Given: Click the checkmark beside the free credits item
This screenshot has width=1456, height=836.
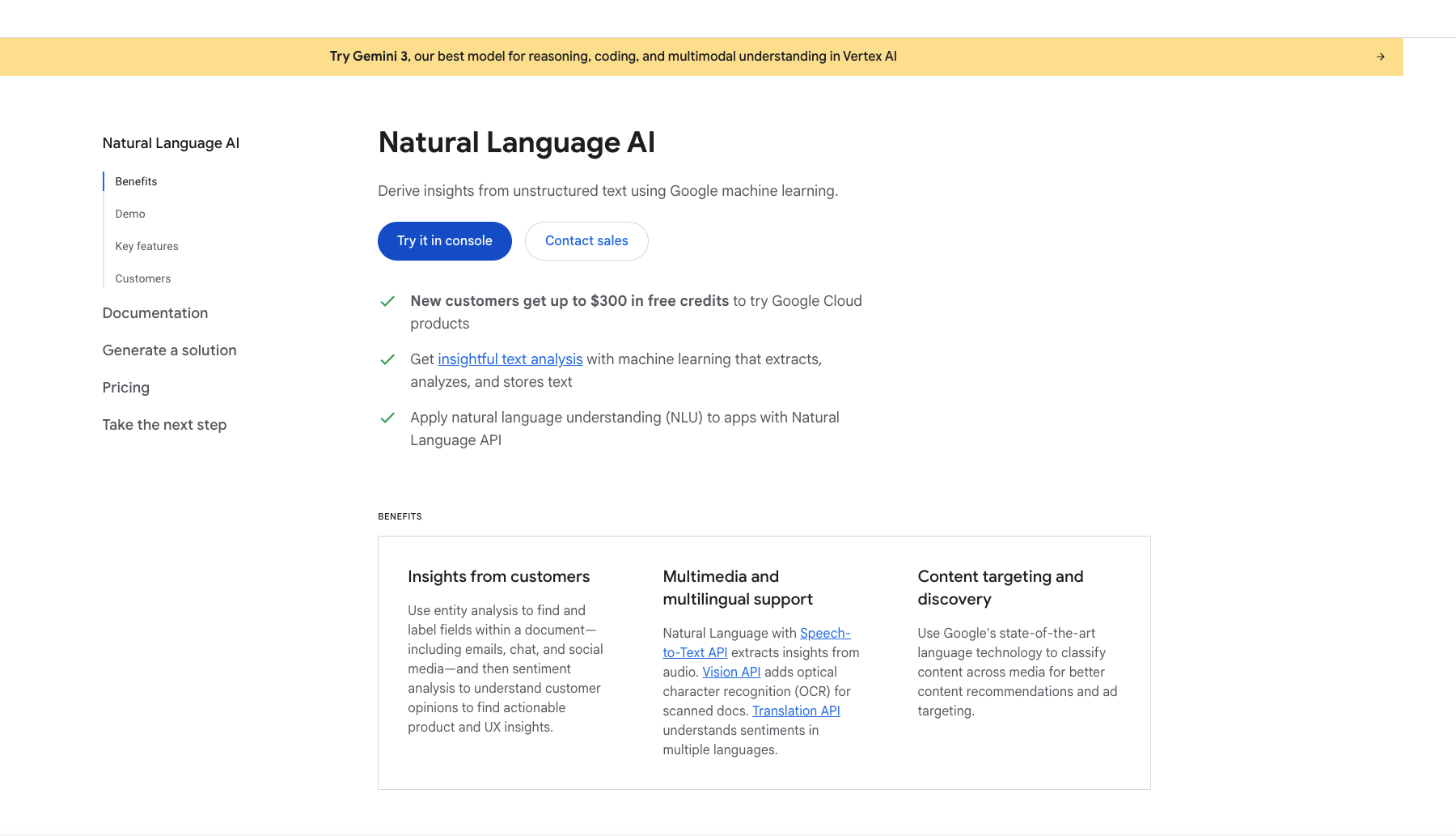Looking at the screenshot, I should coord(387,301).
